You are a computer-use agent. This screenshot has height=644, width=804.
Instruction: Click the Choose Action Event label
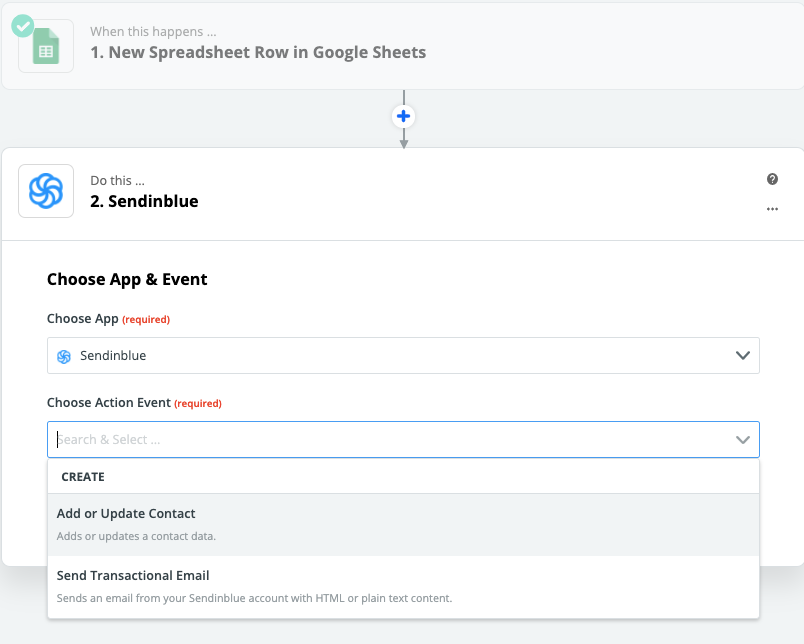tap(109, 402)
